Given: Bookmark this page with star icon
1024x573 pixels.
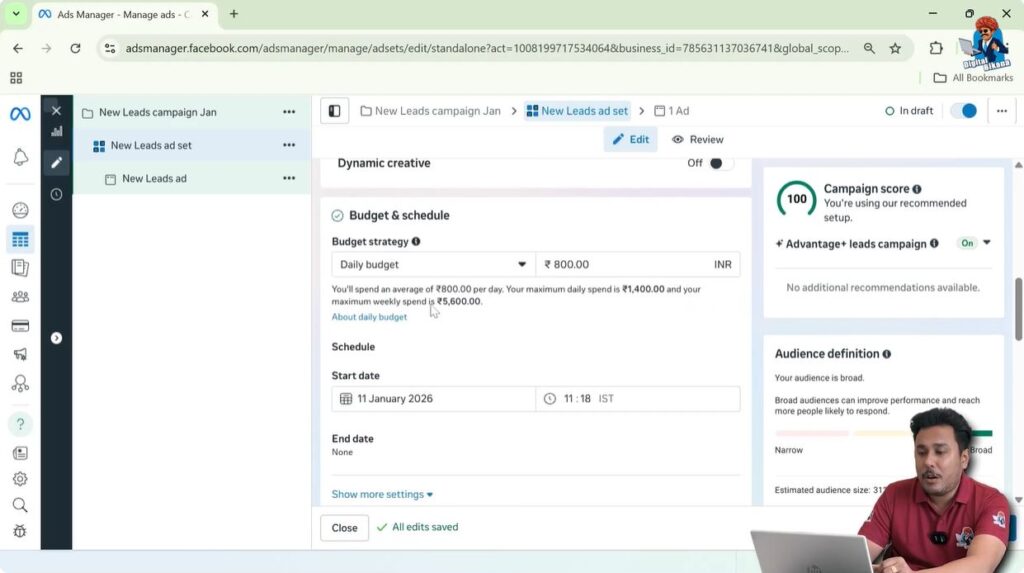Looking at the screenshot, I should pyautogui.click(x=895, y=48).
